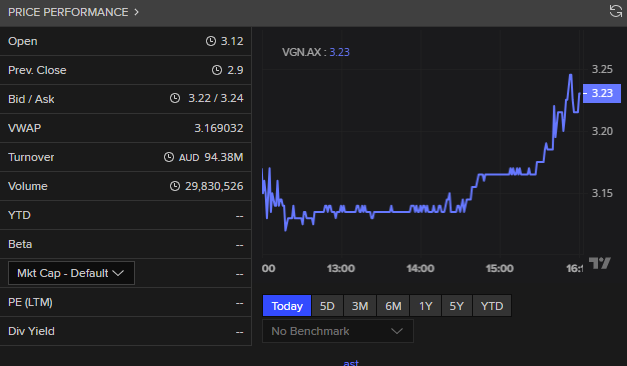
Task: Select the YTD chart range
Action: 492,306
